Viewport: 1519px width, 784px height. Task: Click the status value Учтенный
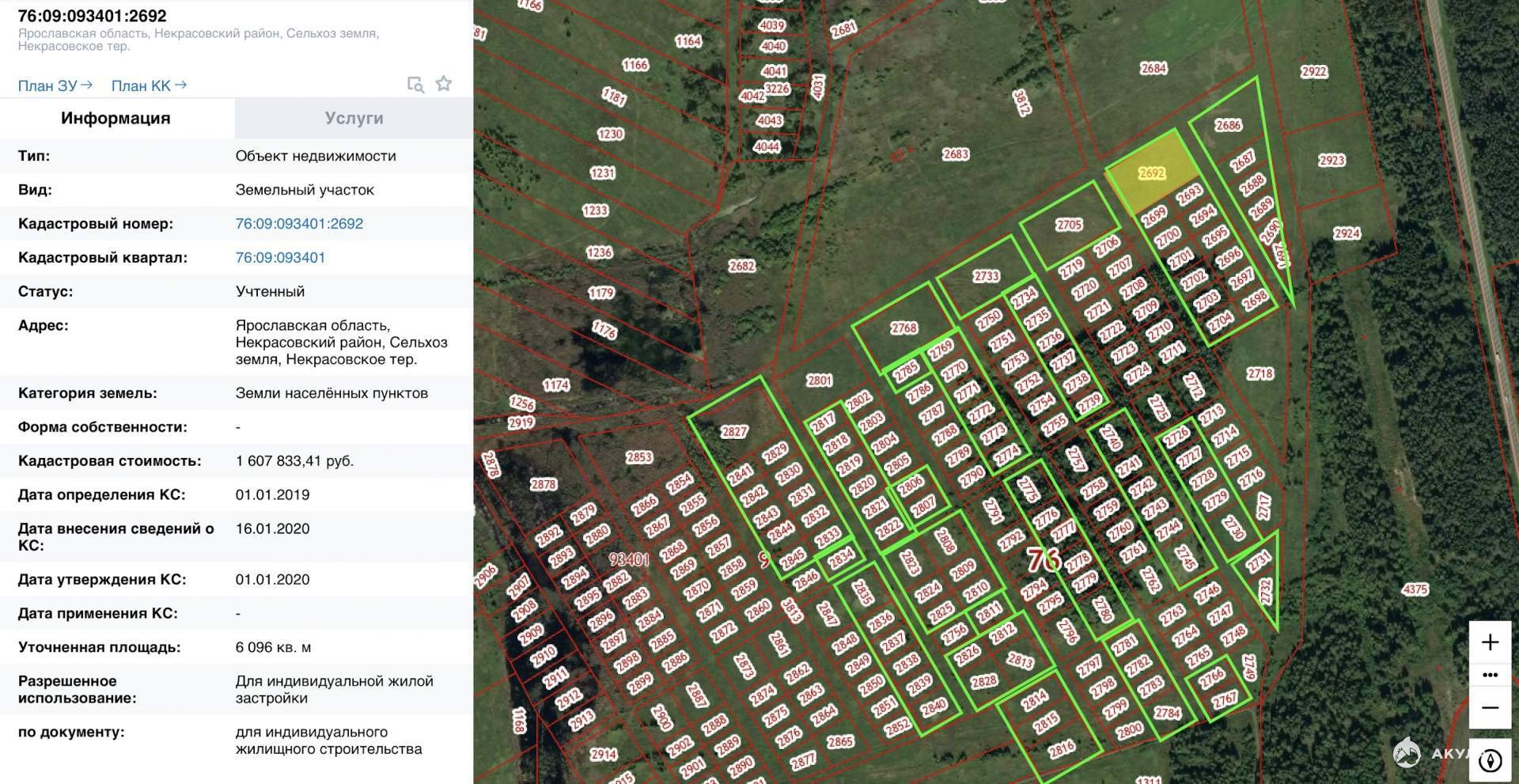click(x=270, y=292)
